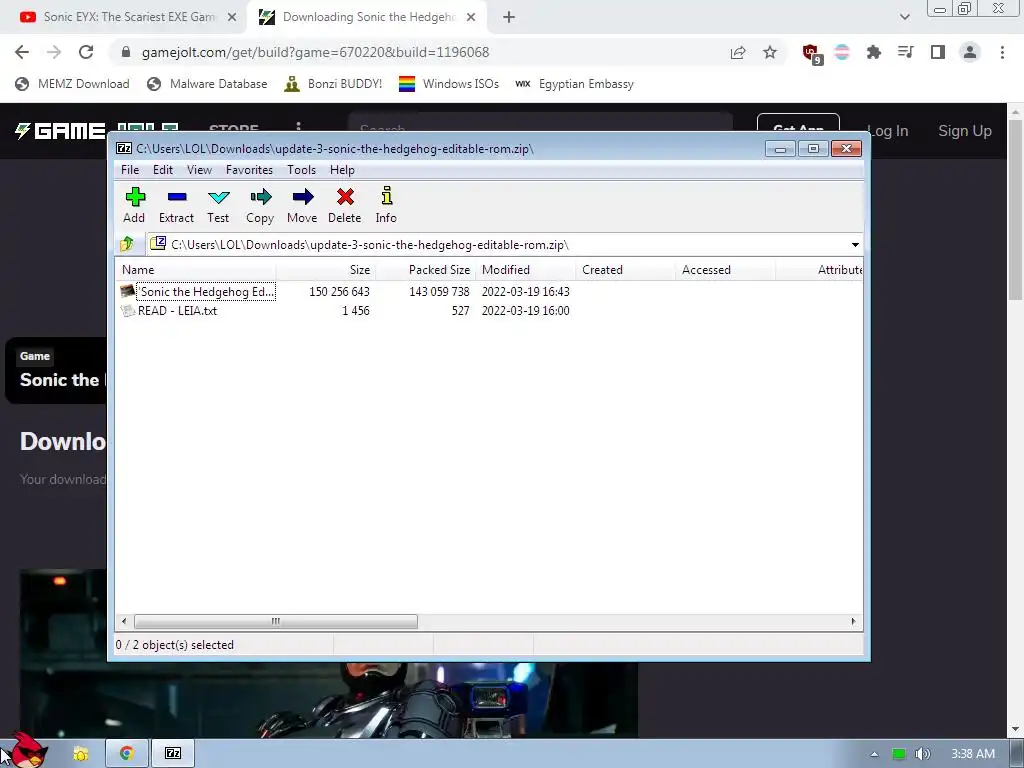The height and width of the screenshot is (768, 1024).
Task: Open the Chrome profile avatar
Action: (x=970, y=52)
